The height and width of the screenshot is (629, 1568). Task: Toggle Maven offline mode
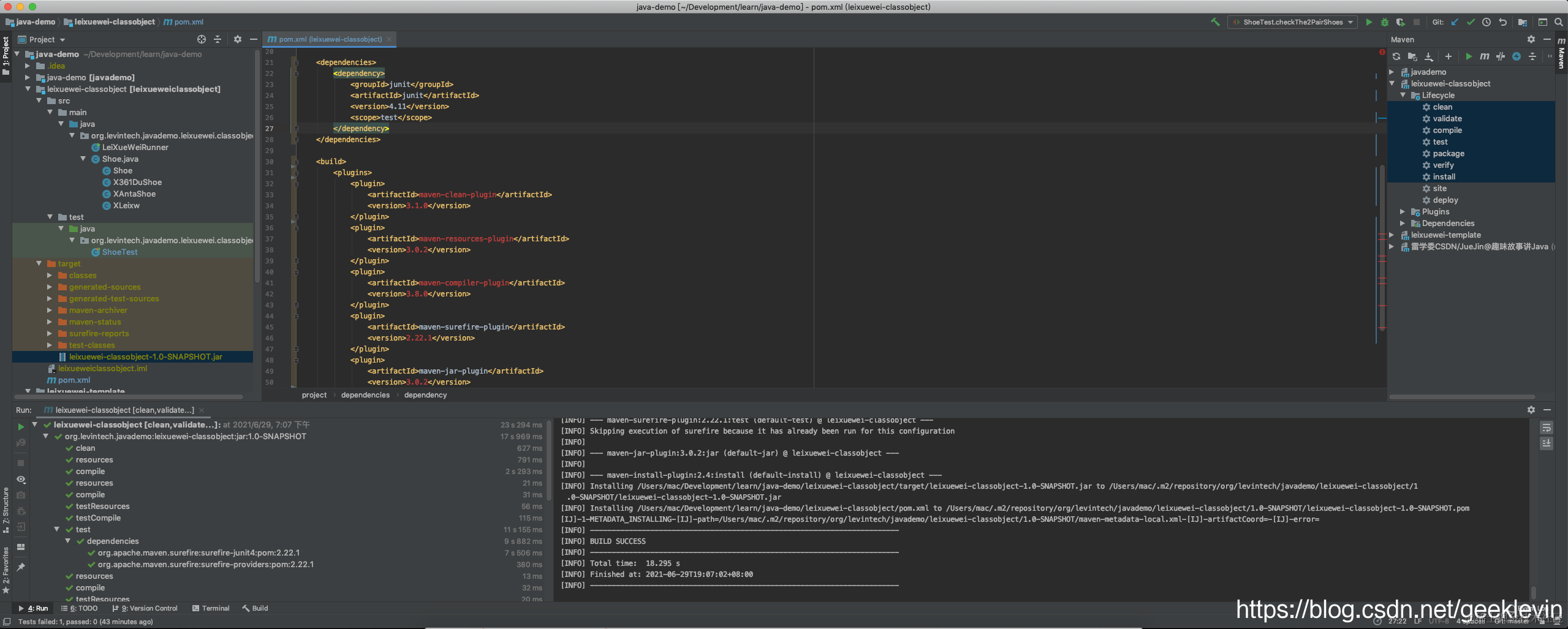coord(1501,56)
